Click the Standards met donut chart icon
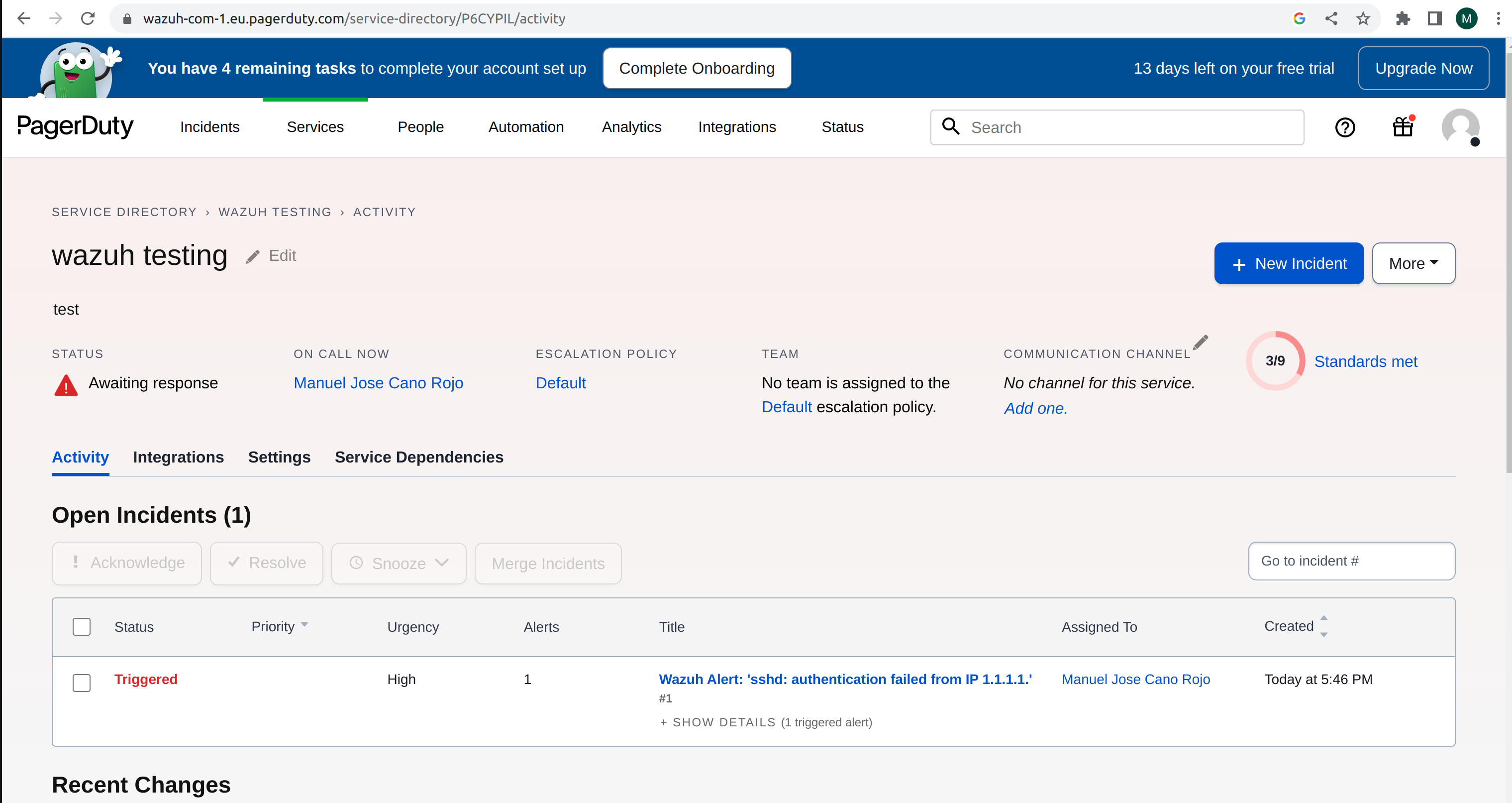The width and height of the screenshot is (1512, 803). tap(1275, 361)
